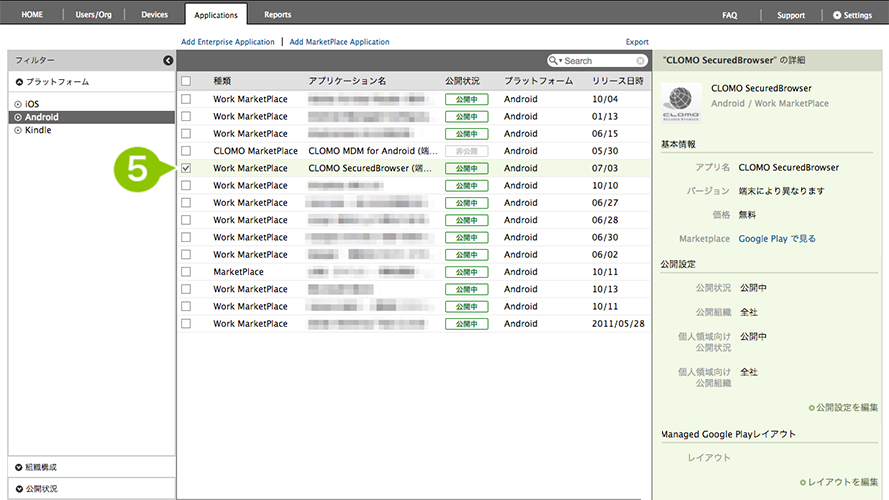Click the Export link
Image resolution: width=889 pixels, height=500 pixels.
tap(637, 42)
